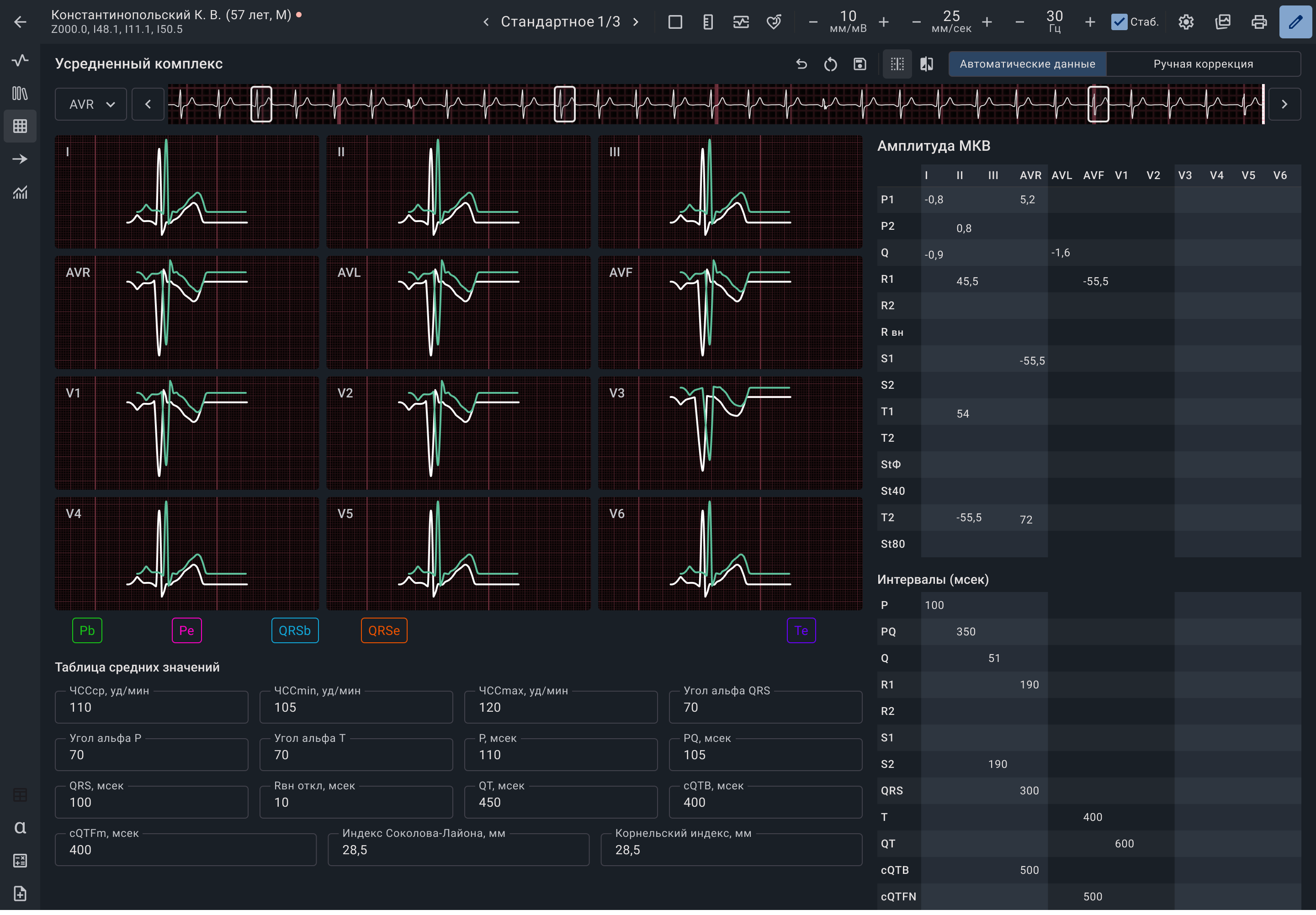Select second highlighted beat on rhythm strip
This screenshot has width=1316, height=915.
565,104
